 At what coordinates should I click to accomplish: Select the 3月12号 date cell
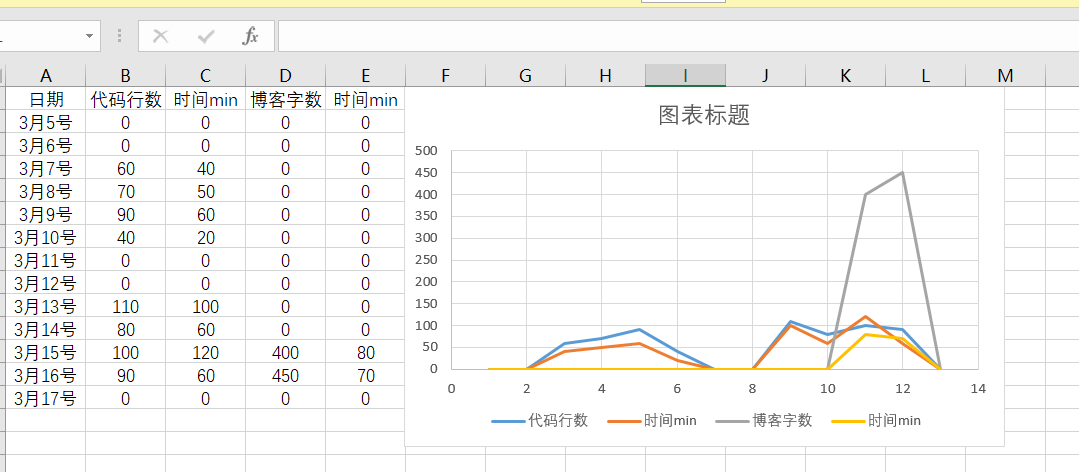tap(46, 283)
